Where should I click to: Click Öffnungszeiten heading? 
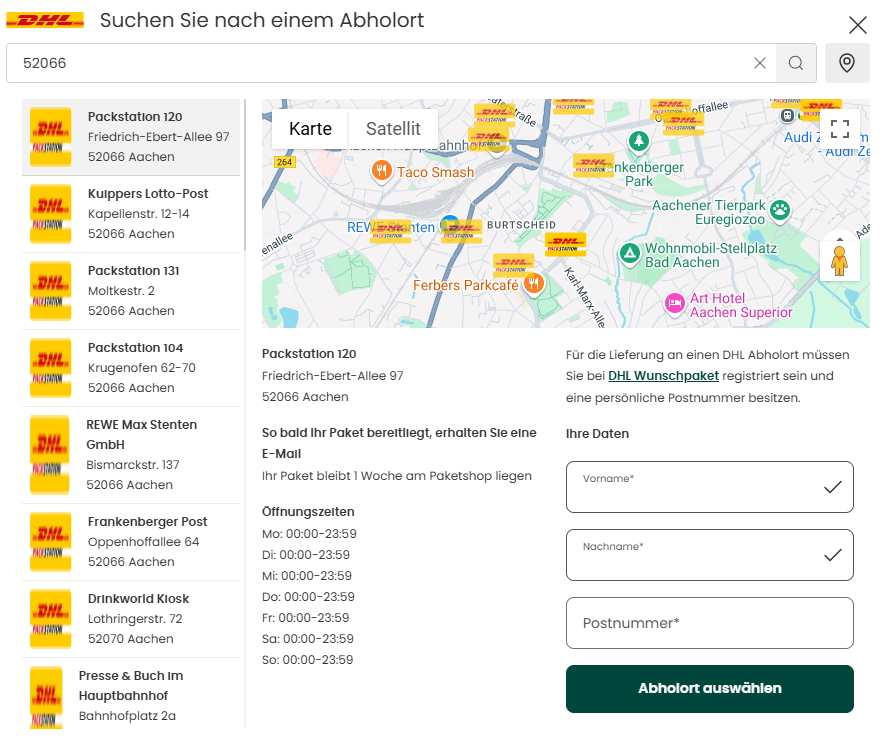pos(308,512)
